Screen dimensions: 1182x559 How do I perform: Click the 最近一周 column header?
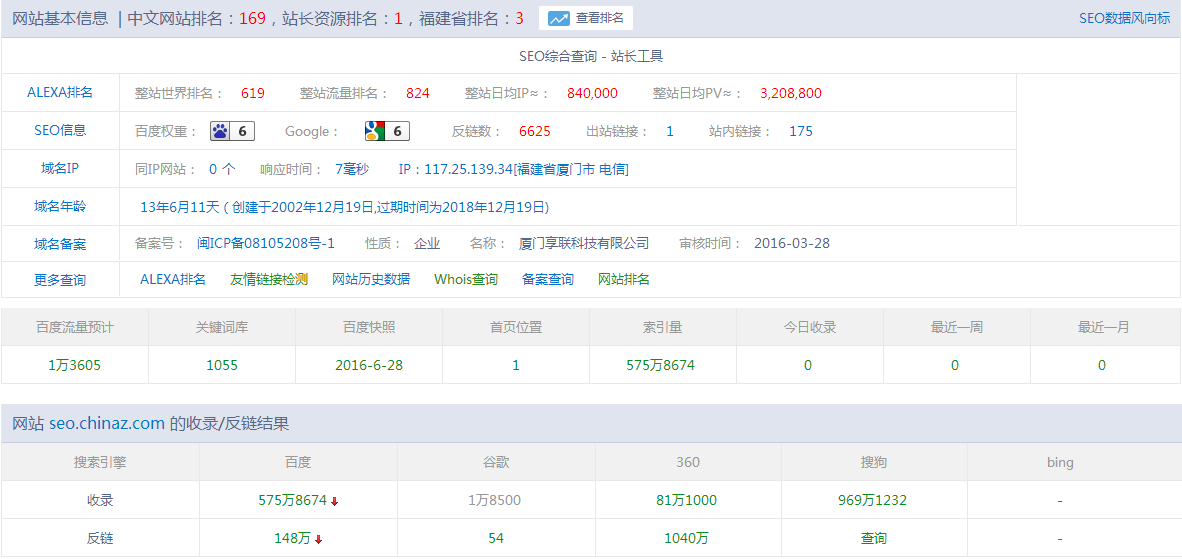tap(957, 328)
